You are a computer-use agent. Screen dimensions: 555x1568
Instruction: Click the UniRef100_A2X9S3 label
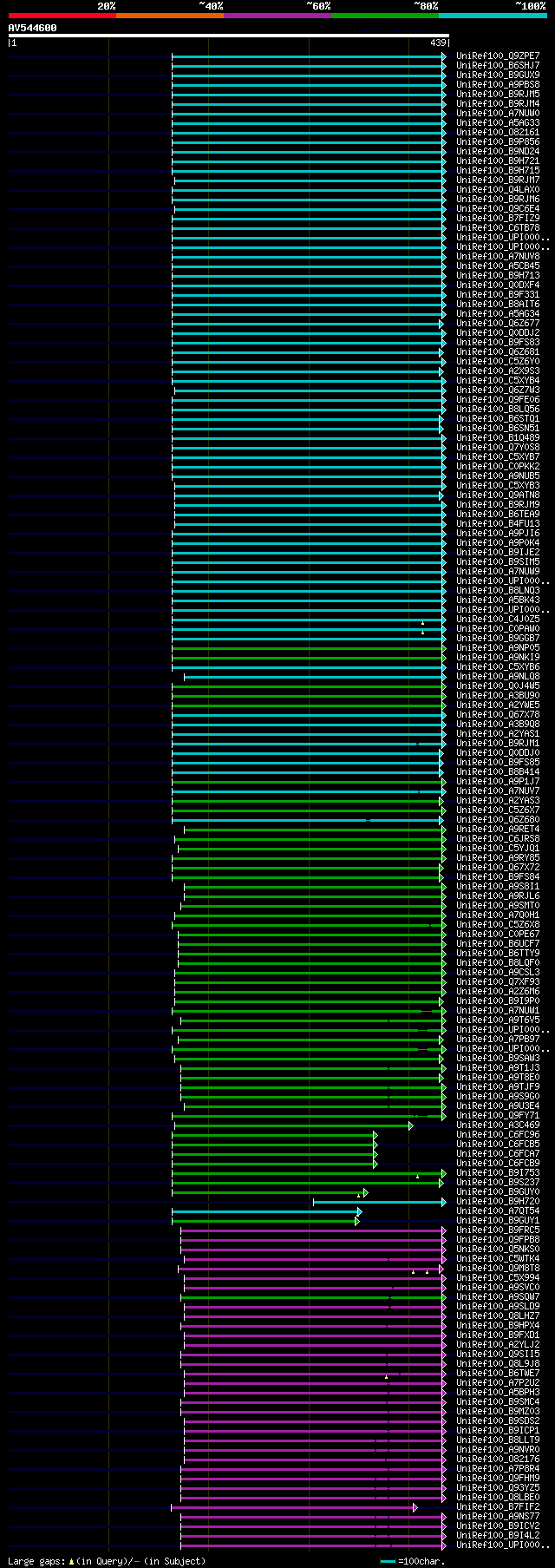498,371
